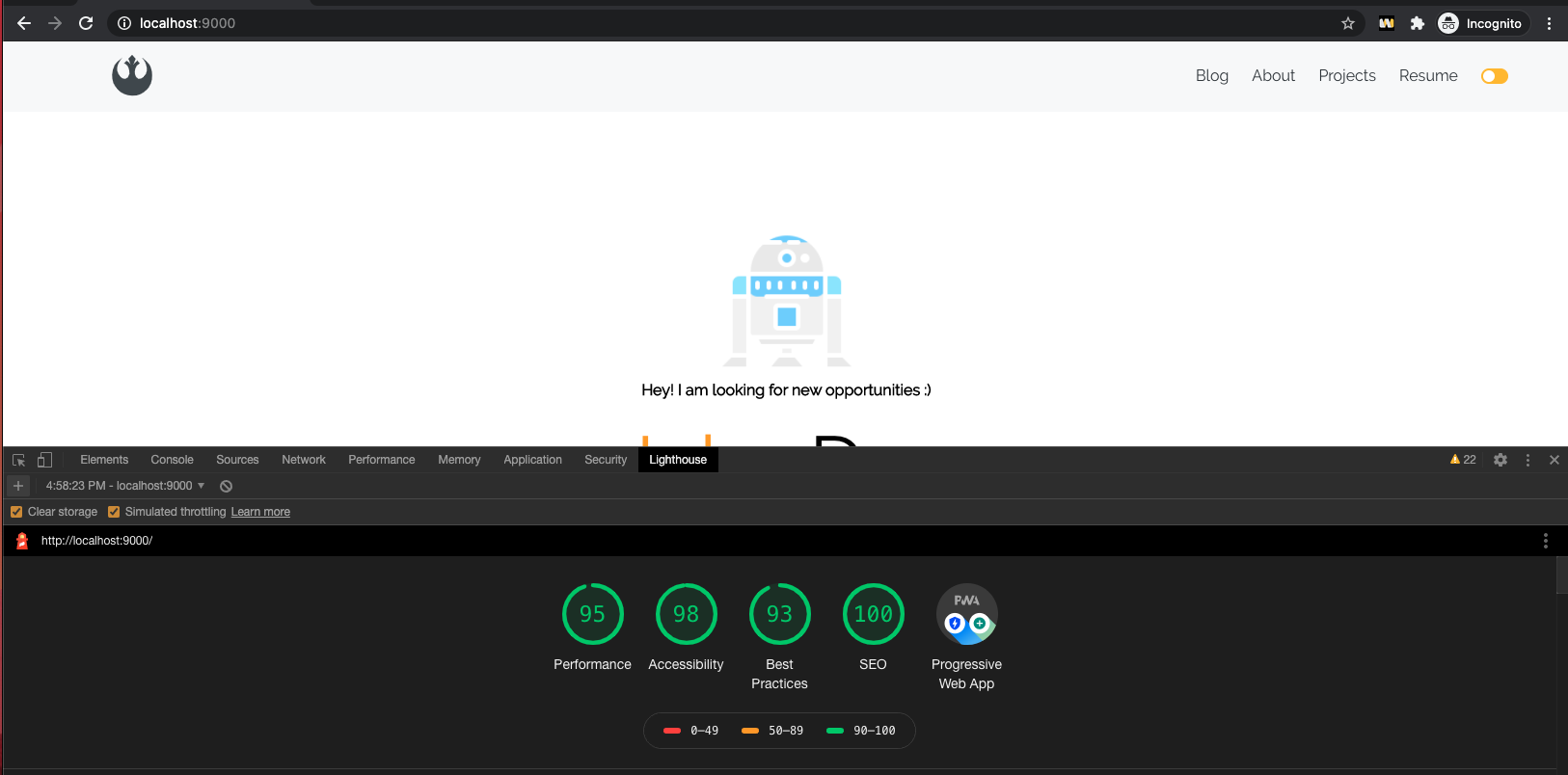Toggle the dark mode theme switch
Viewport: 1568px width, 775px height.
[1495, 76]
